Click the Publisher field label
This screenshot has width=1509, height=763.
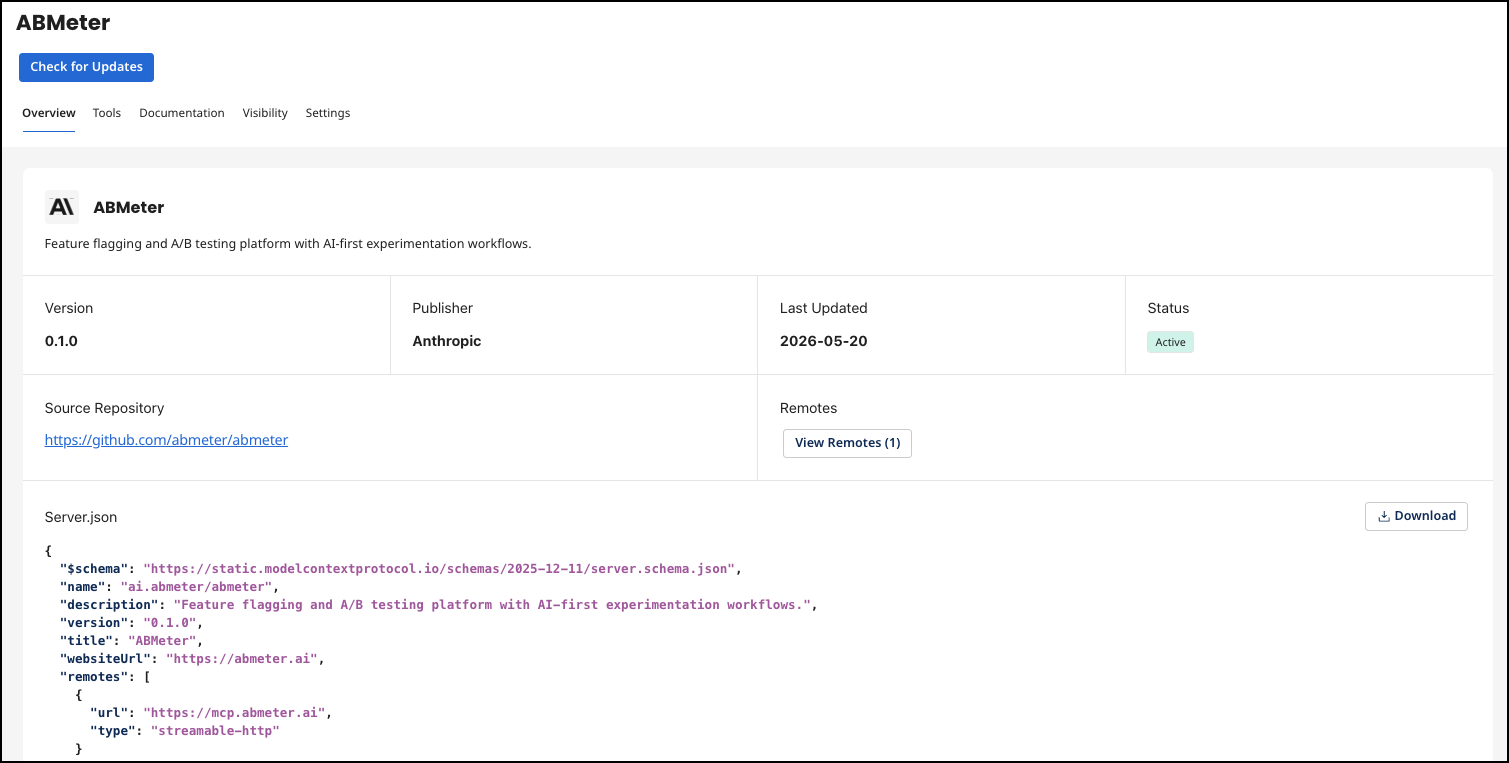click(x=443, y=308)
